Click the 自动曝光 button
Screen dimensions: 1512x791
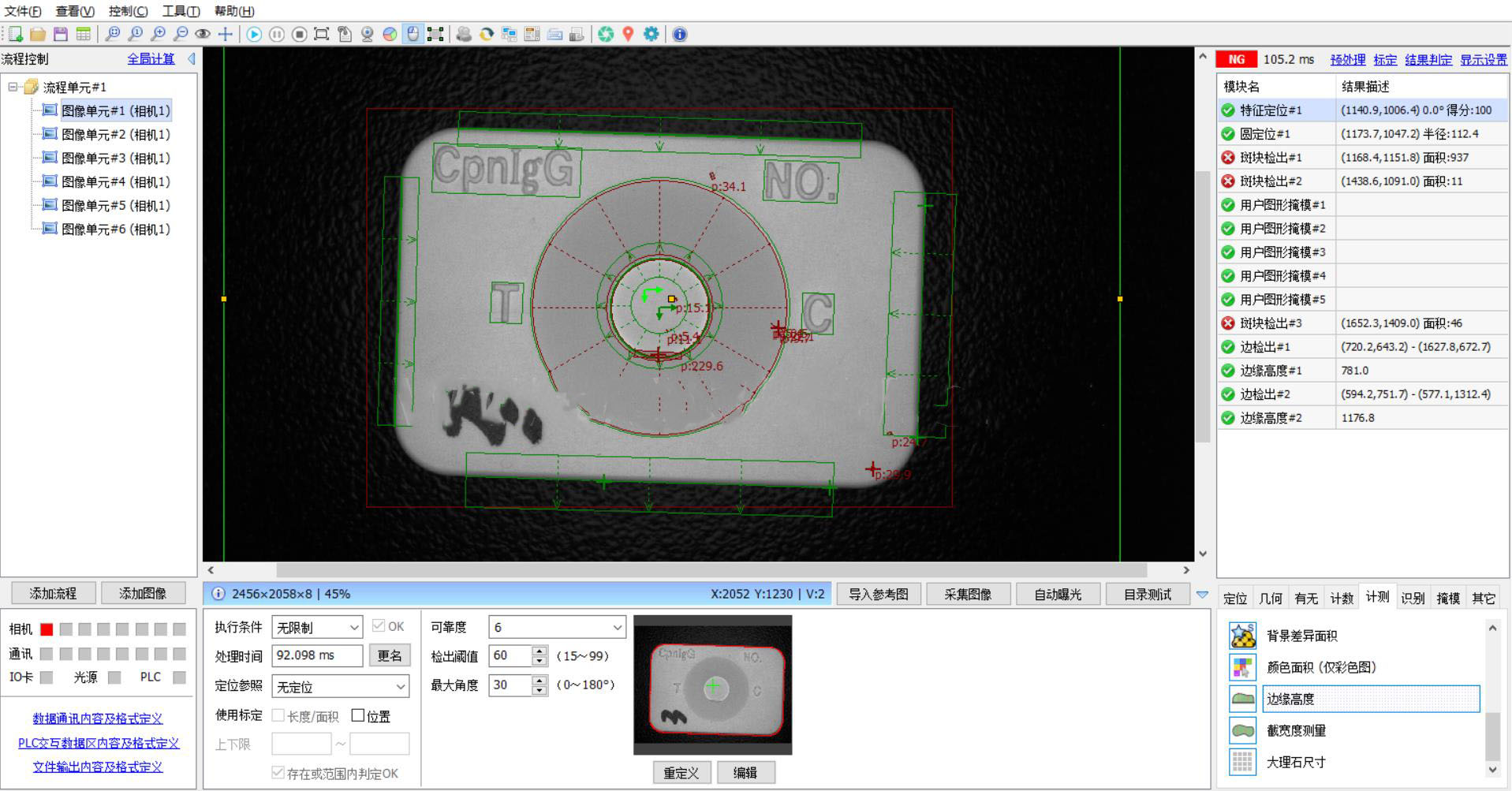pyautogui.click(x=1058, y=594)
